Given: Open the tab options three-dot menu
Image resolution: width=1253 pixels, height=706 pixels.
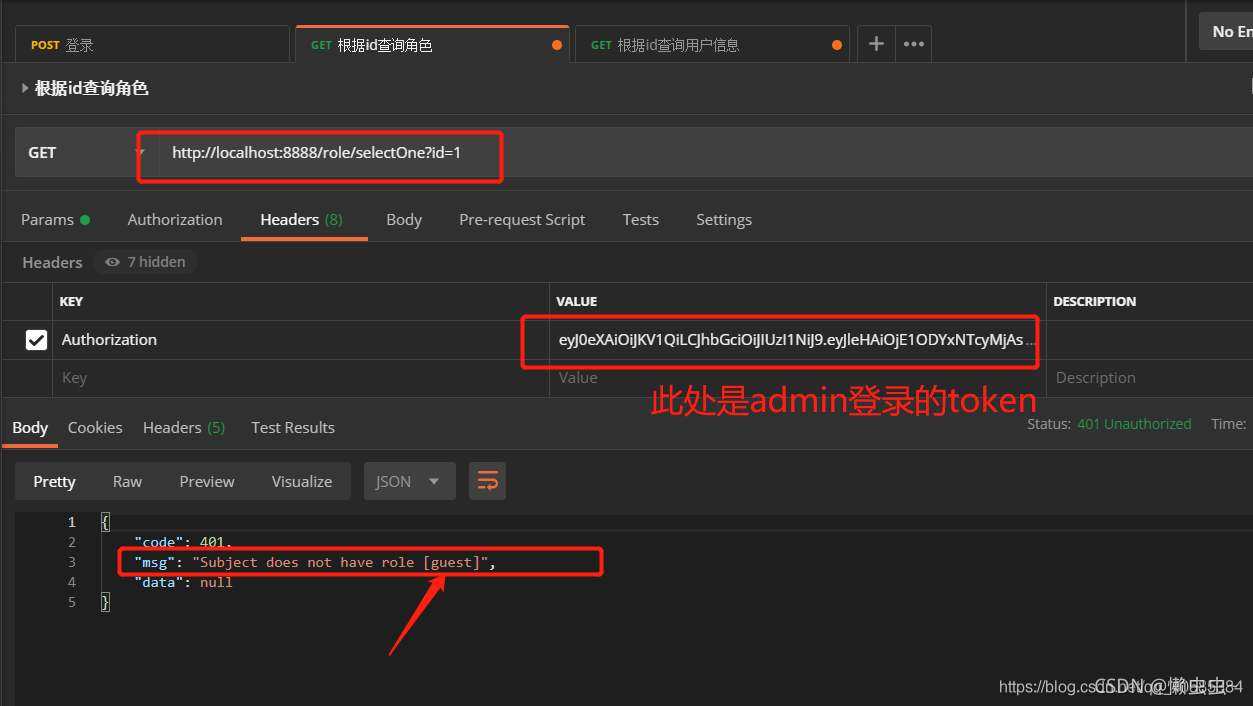Looking at the screenshot, I should [x=913, y=44].
